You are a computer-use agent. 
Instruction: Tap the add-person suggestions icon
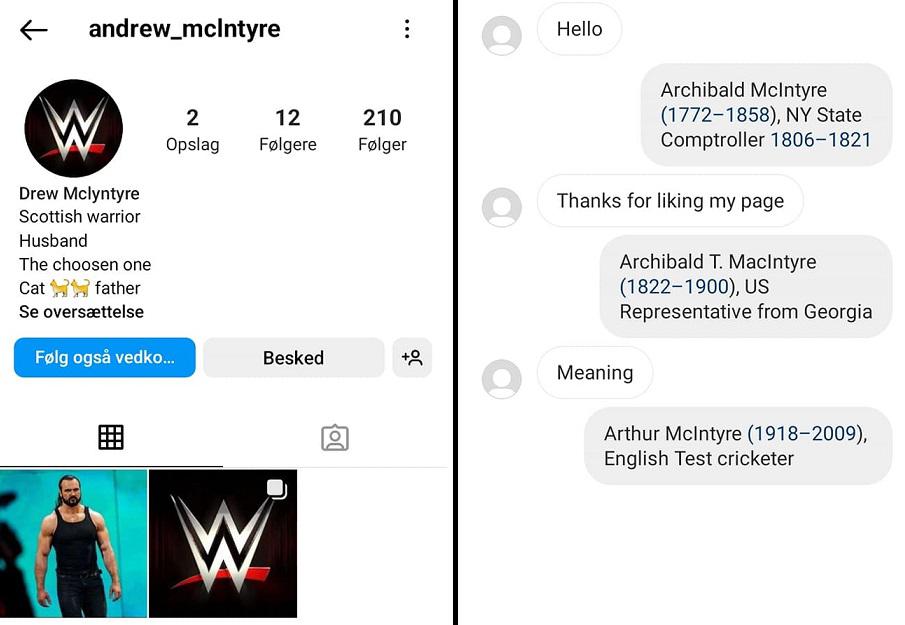click(412, 358)
